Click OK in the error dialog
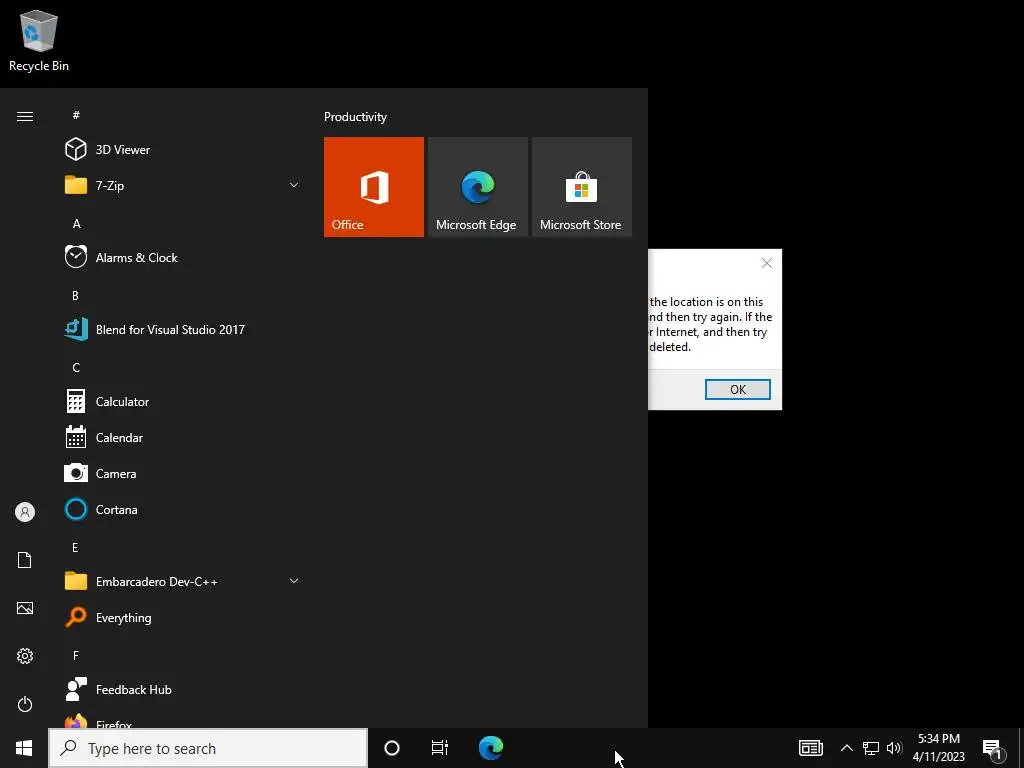The image size is (1024, 768). (x=737, y=389)
